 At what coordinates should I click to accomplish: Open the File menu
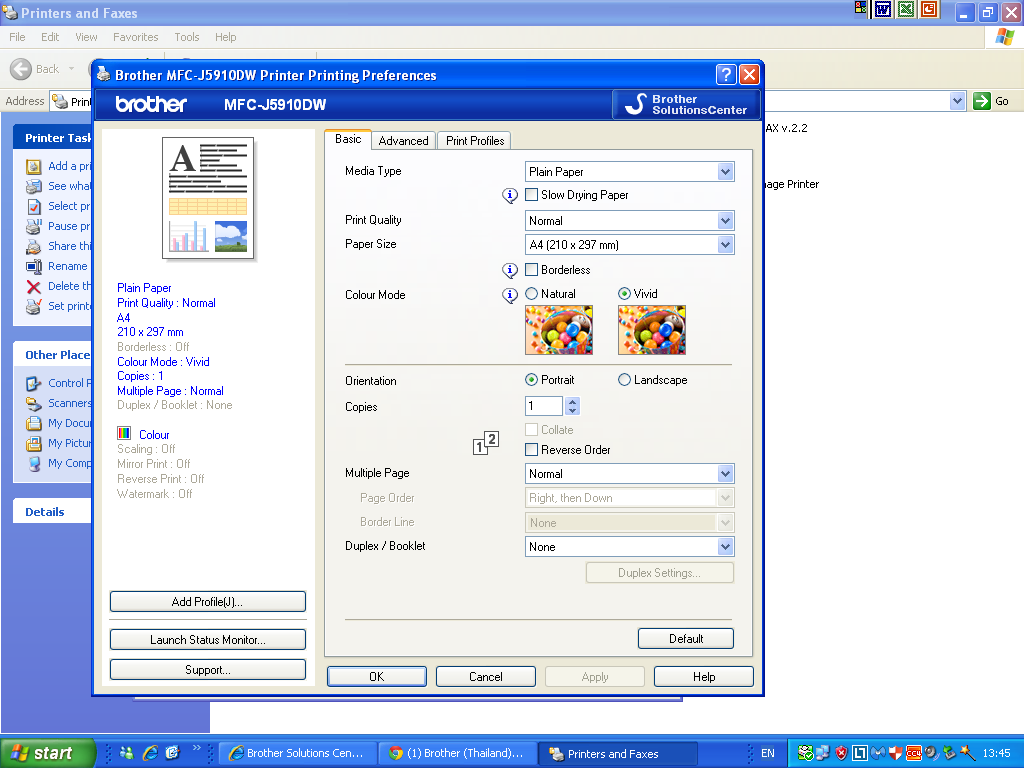[x=17, y=37]
